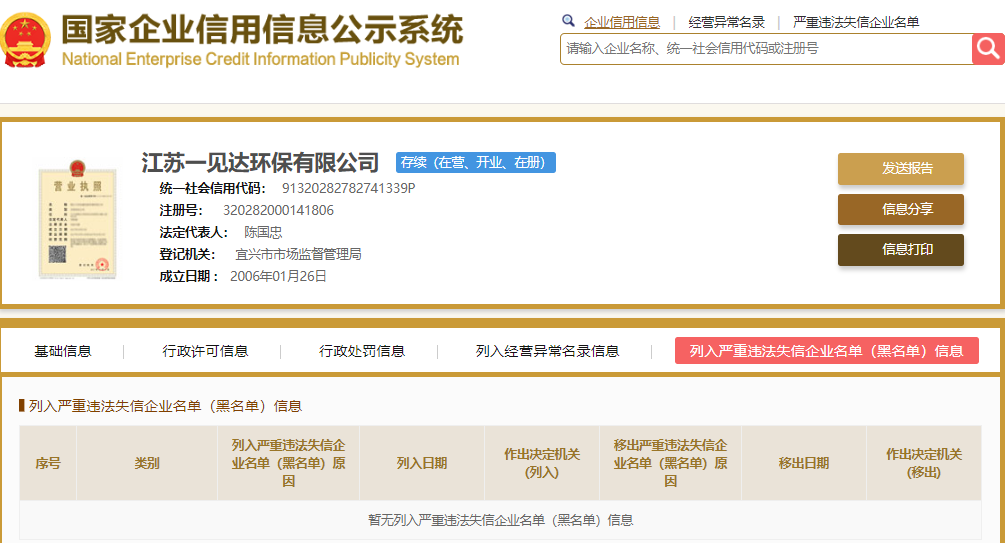Click the 作出决定机关(列入) column header
Viewport: 1005px width, 543px height.
coord(542,463)
